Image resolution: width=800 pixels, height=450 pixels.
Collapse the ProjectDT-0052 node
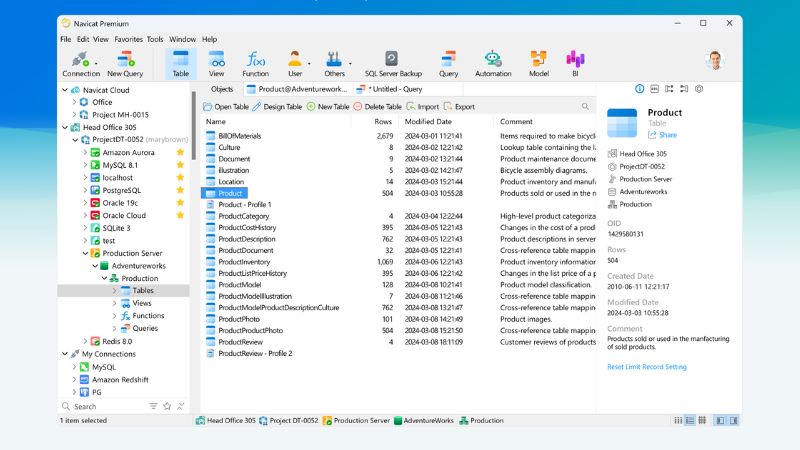point(75,139)
